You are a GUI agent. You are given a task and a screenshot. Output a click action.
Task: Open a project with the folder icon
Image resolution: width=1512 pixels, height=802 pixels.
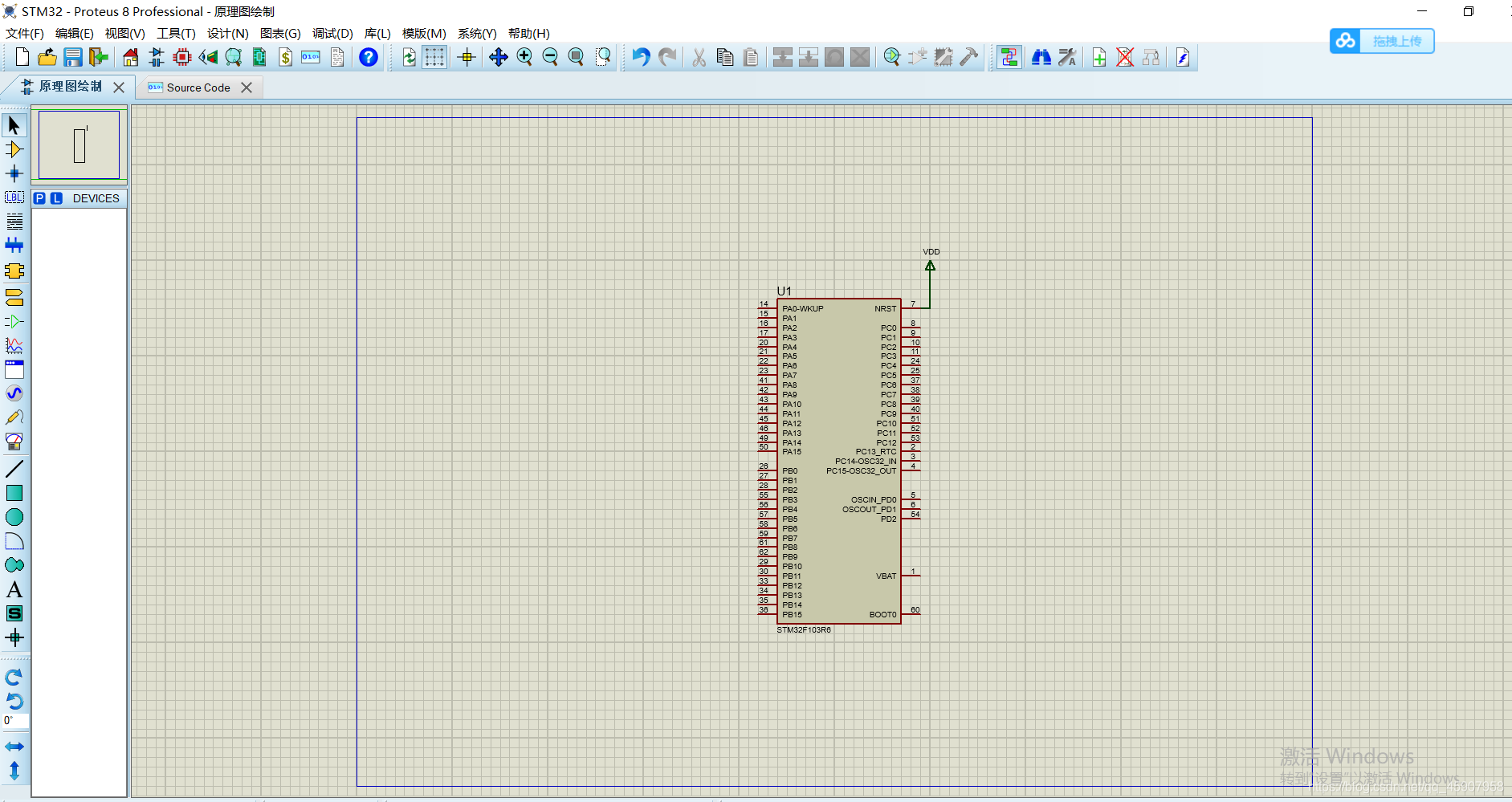pos(47,57)
